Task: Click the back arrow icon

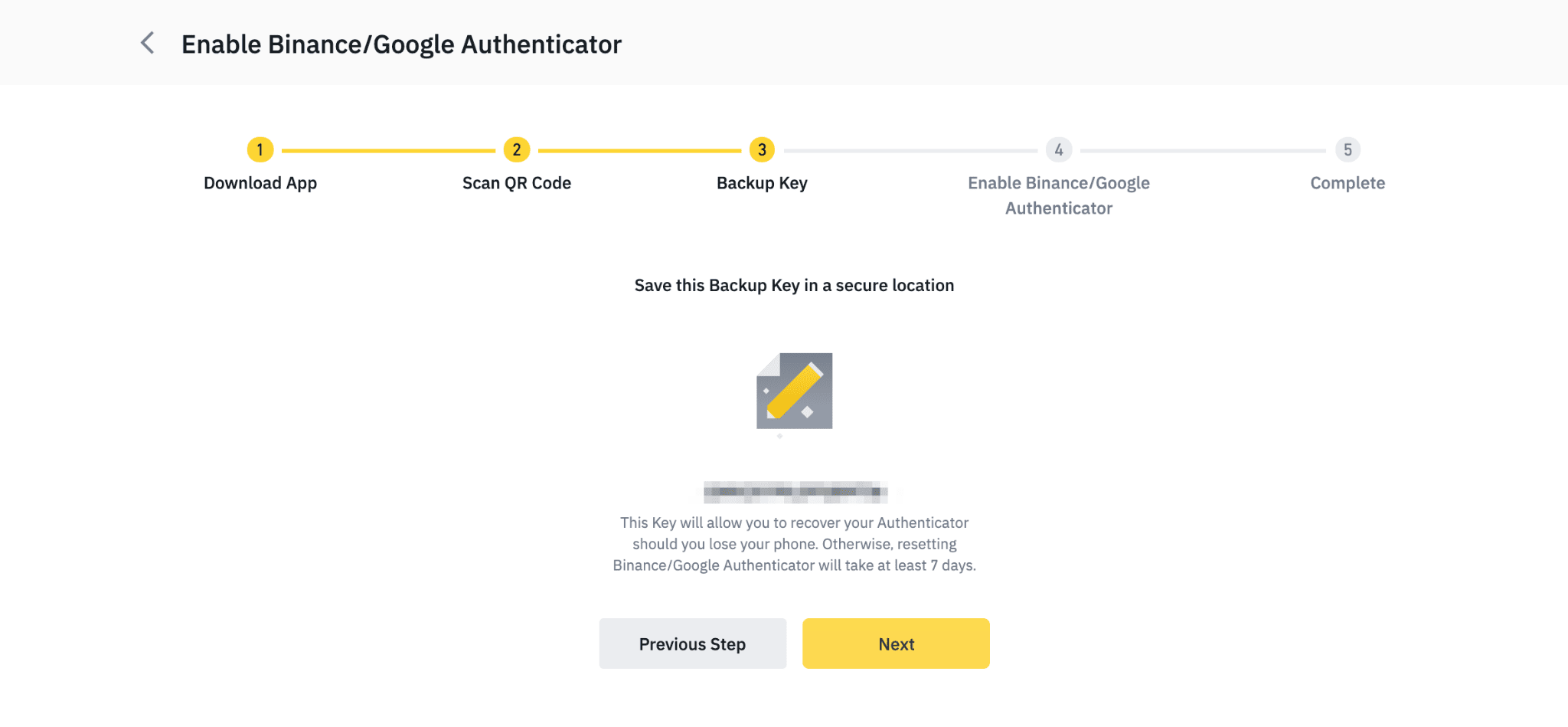Action: coord(148,44)
